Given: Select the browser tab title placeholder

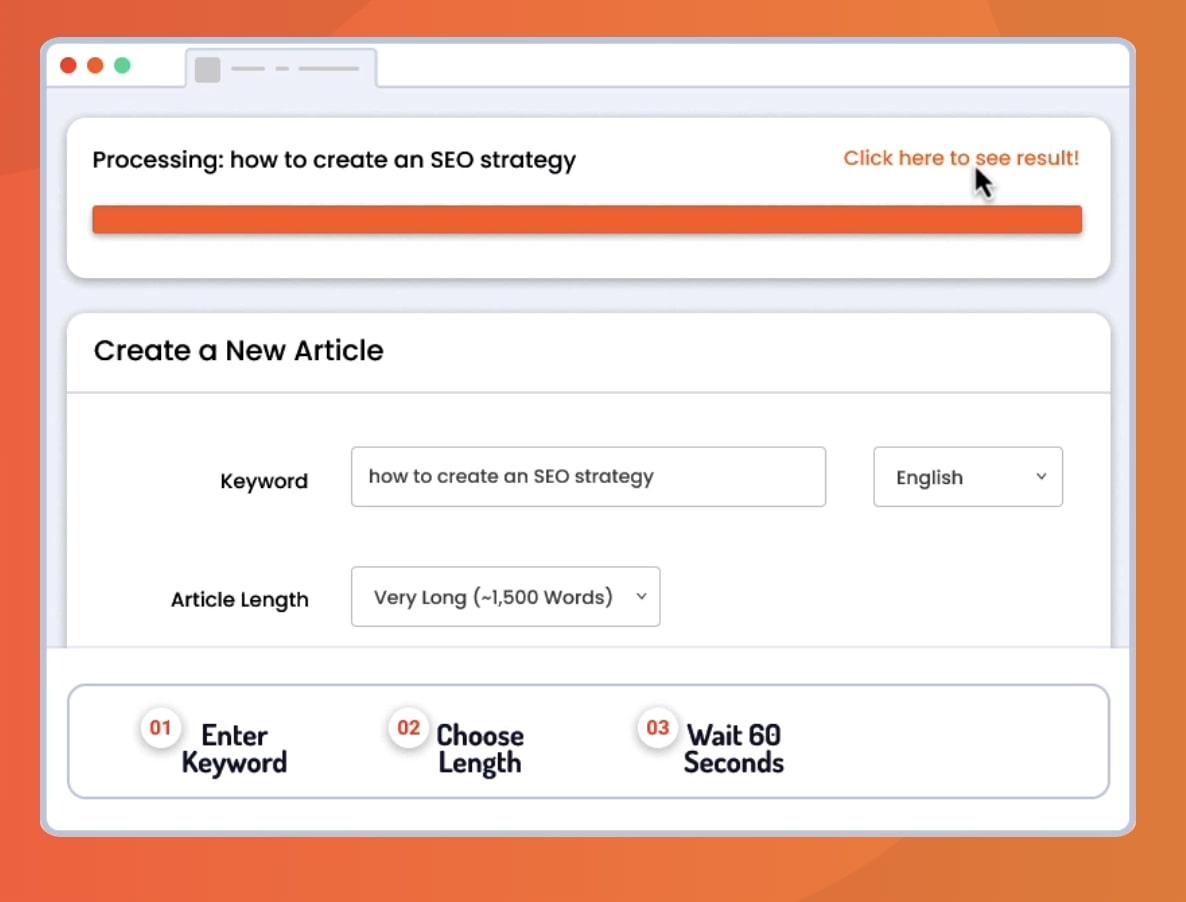Looking at the screenshot, I should click(295, 69).
